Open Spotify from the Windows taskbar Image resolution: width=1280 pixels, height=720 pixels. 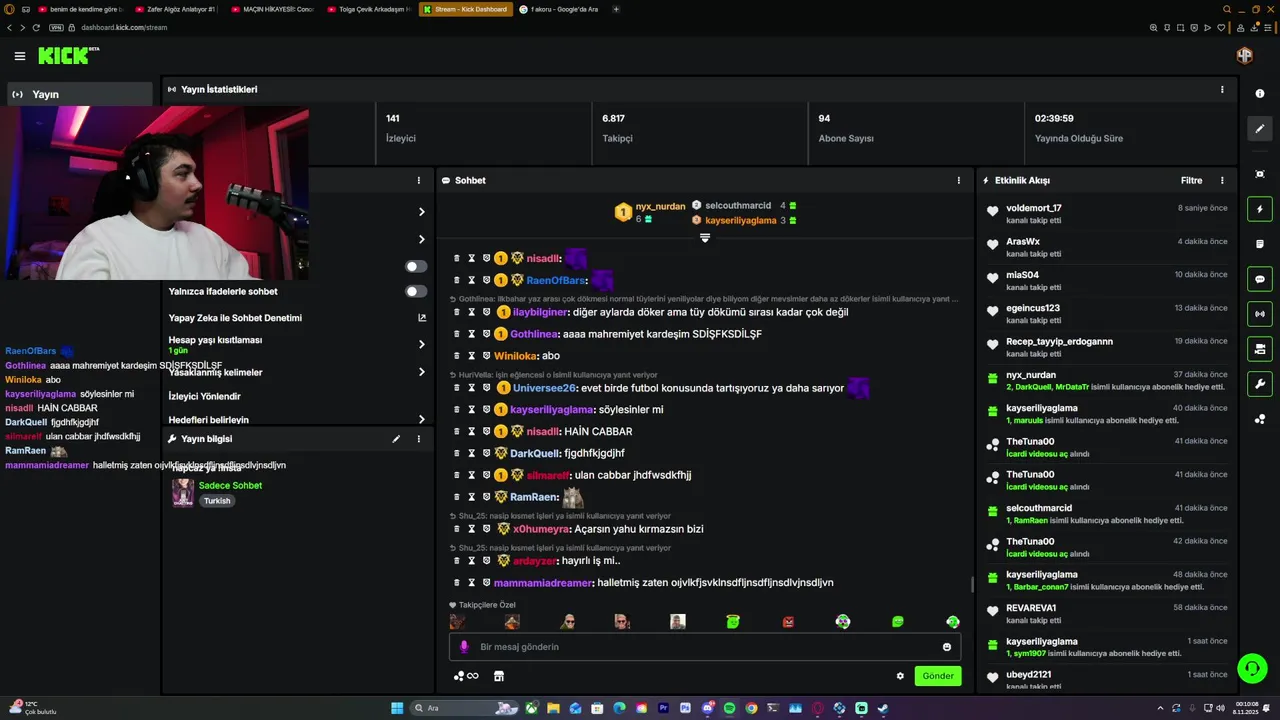click(x=729, y=708)
